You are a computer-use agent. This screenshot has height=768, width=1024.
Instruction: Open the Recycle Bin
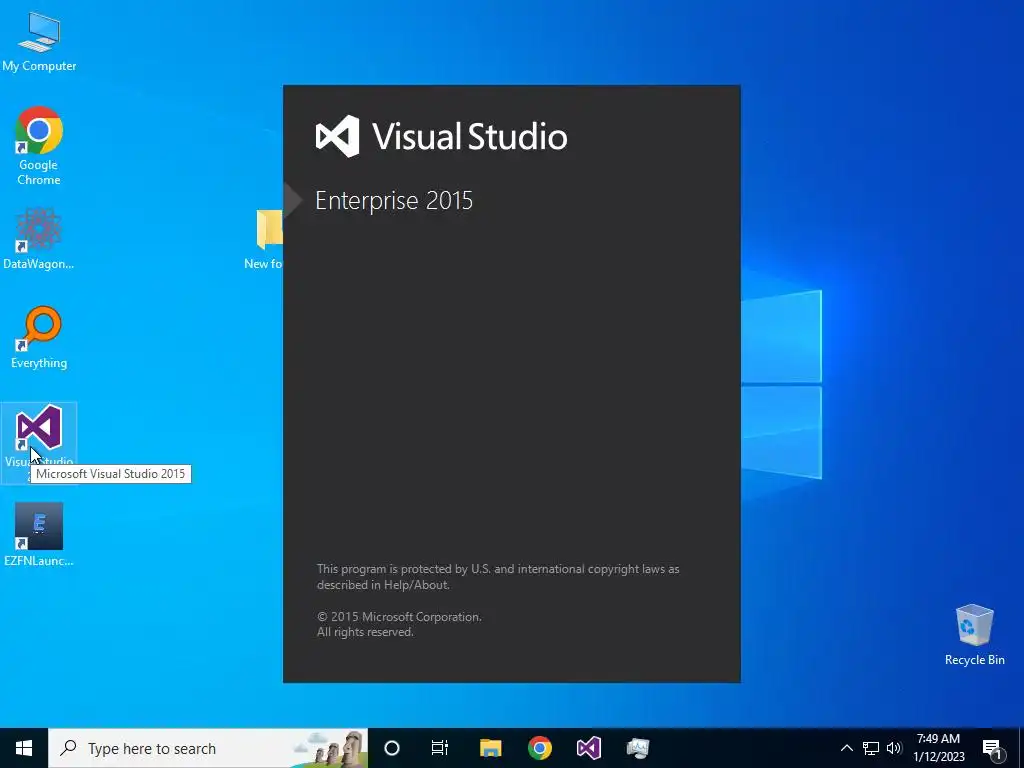[x=974, y=635]
